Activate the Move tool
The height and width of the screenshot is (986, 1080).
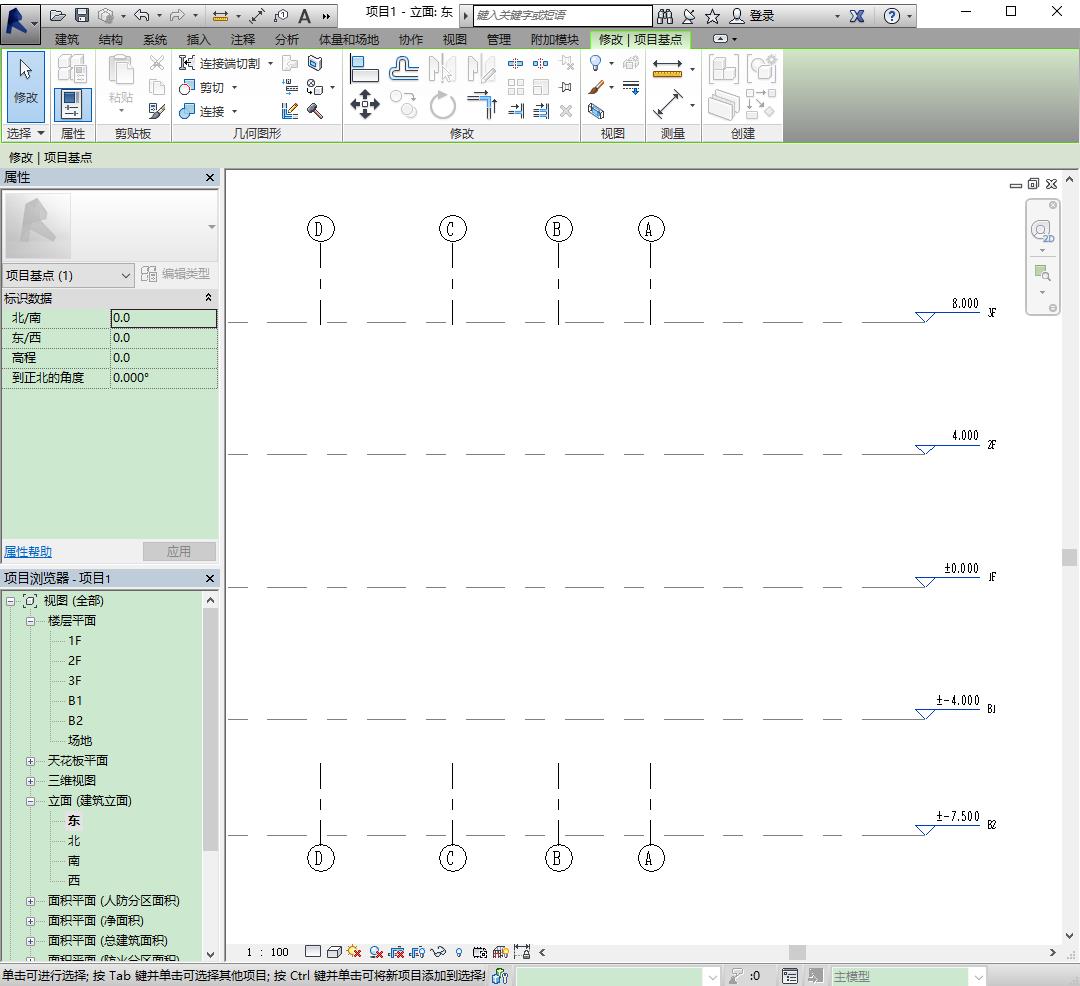point(364,105)
